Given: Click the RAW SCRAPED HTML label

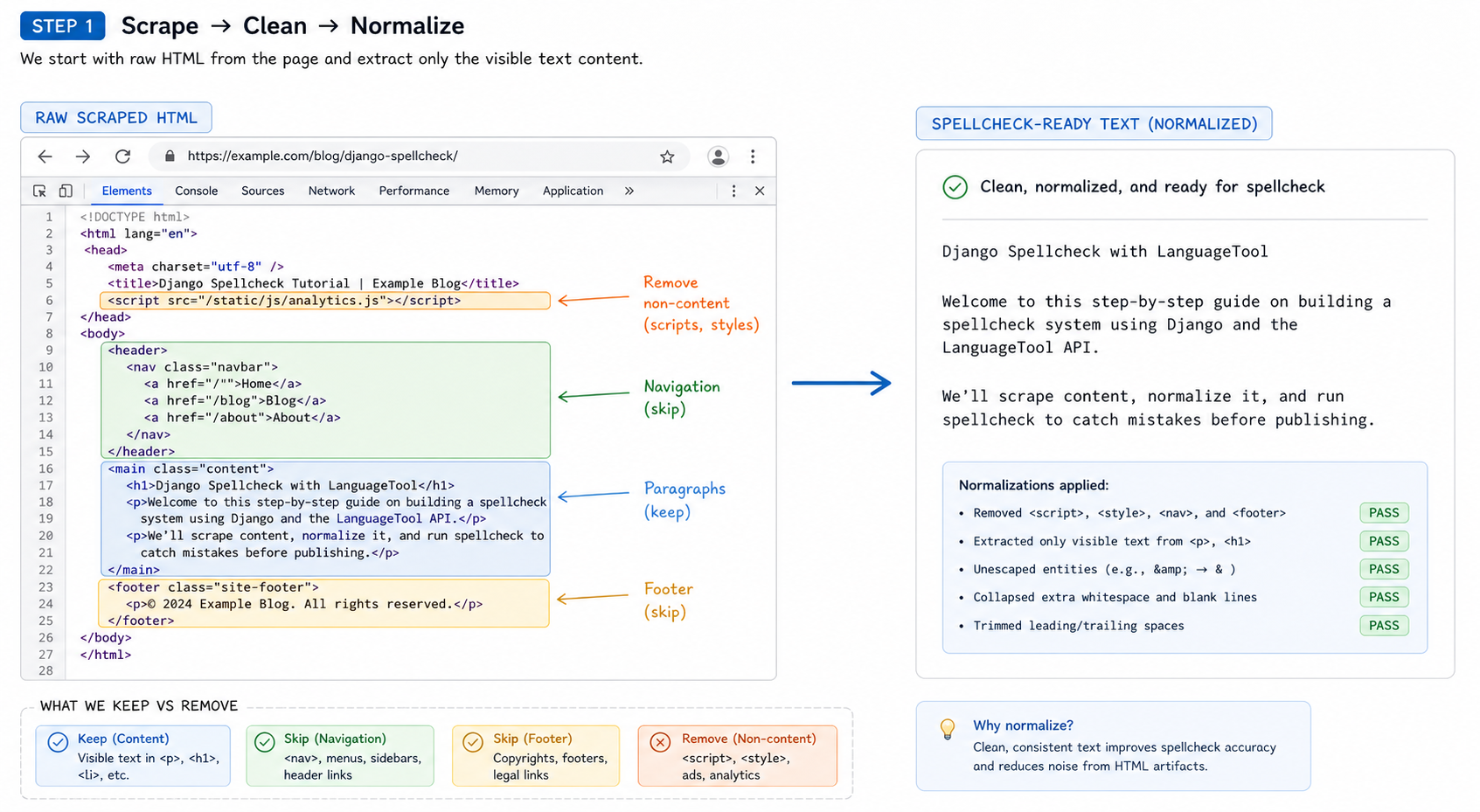Looking at the screenshot, I should pos(116,118).
